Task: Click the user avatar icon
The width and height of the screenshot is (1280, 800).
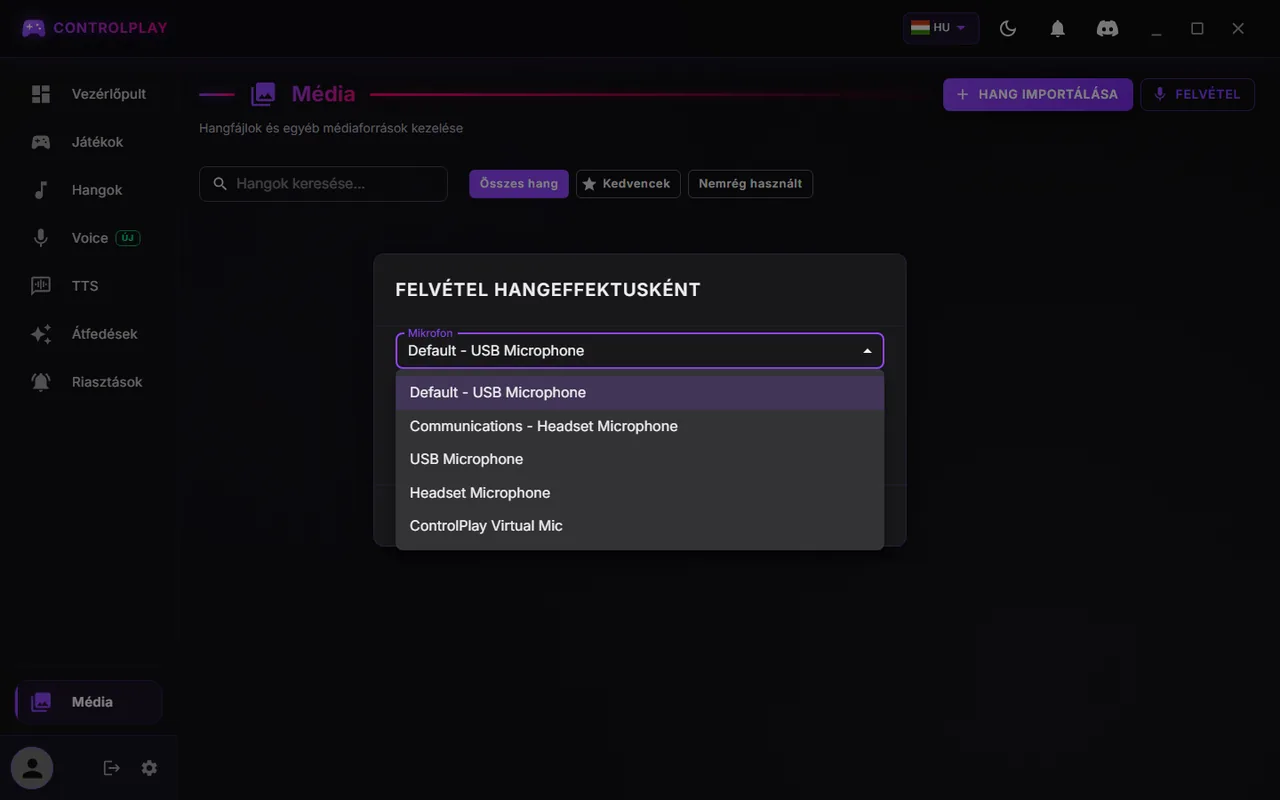Action: pyautogui.click(x=32, y=768)
